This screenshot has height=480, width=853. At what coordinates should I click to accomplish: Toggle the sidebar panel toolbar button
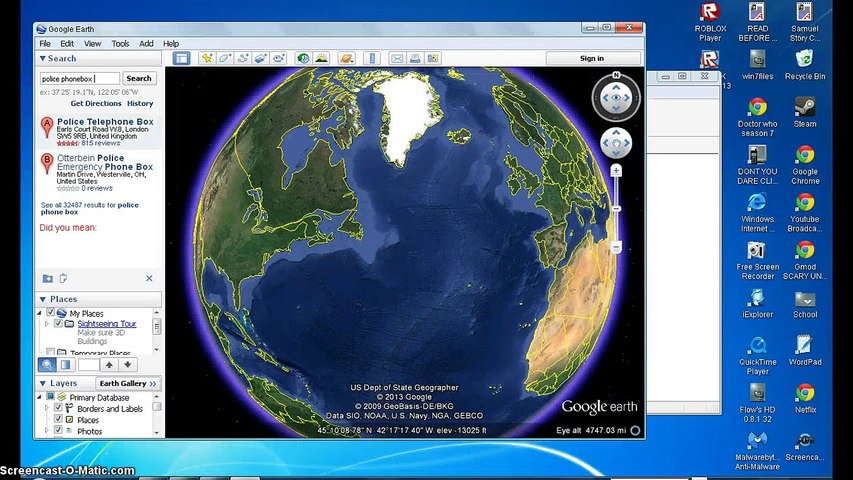(x=181, y=58)
